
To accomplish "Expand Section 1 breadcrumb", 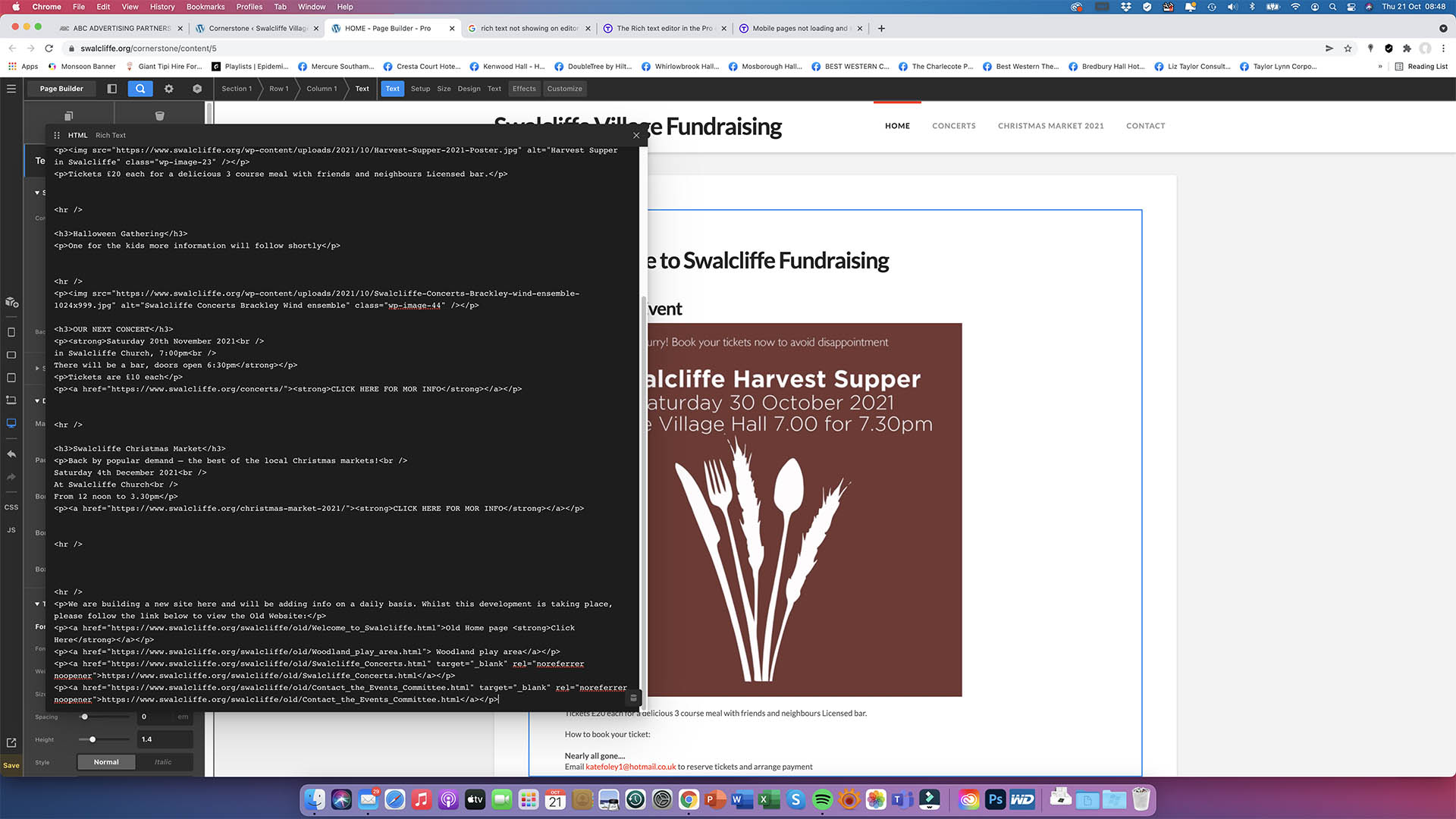I will 236,89.
